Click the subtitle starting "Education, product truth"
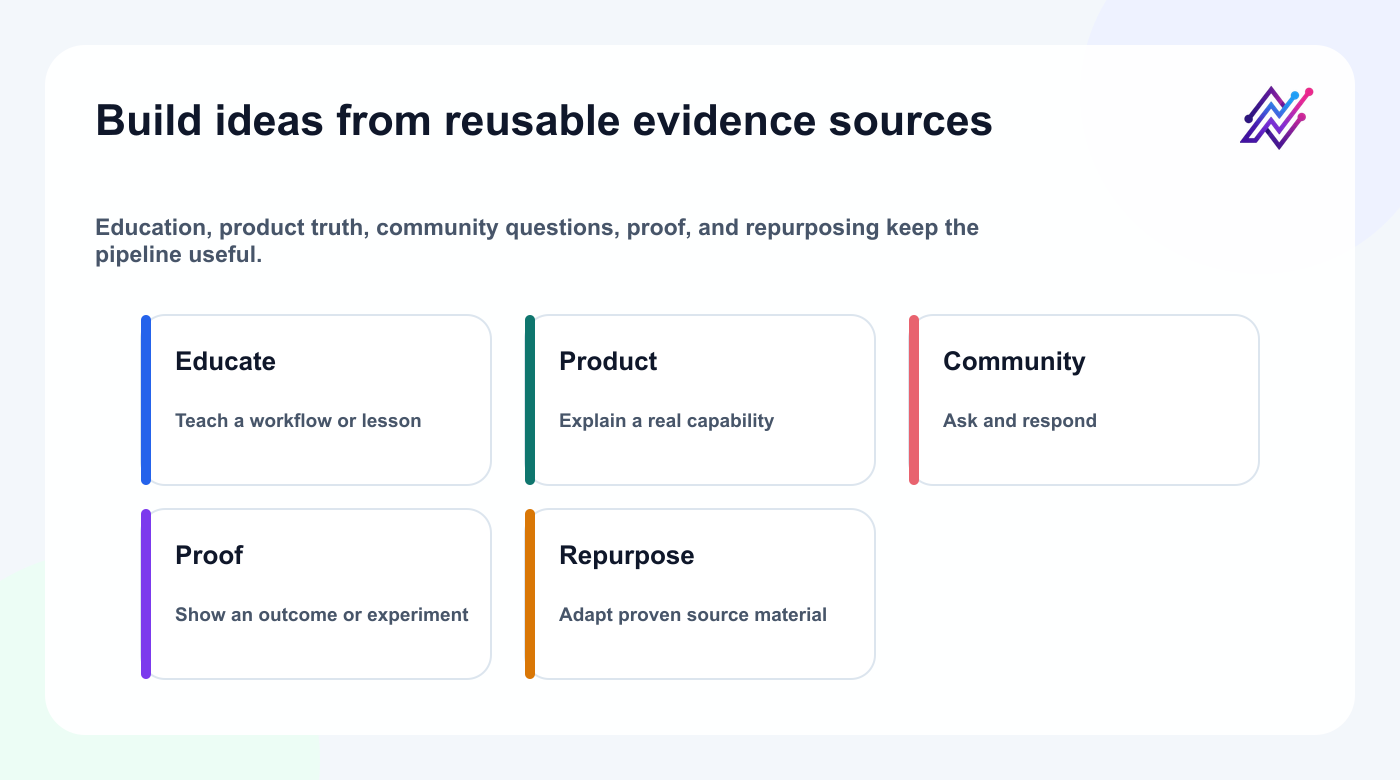 click(537, 241)
